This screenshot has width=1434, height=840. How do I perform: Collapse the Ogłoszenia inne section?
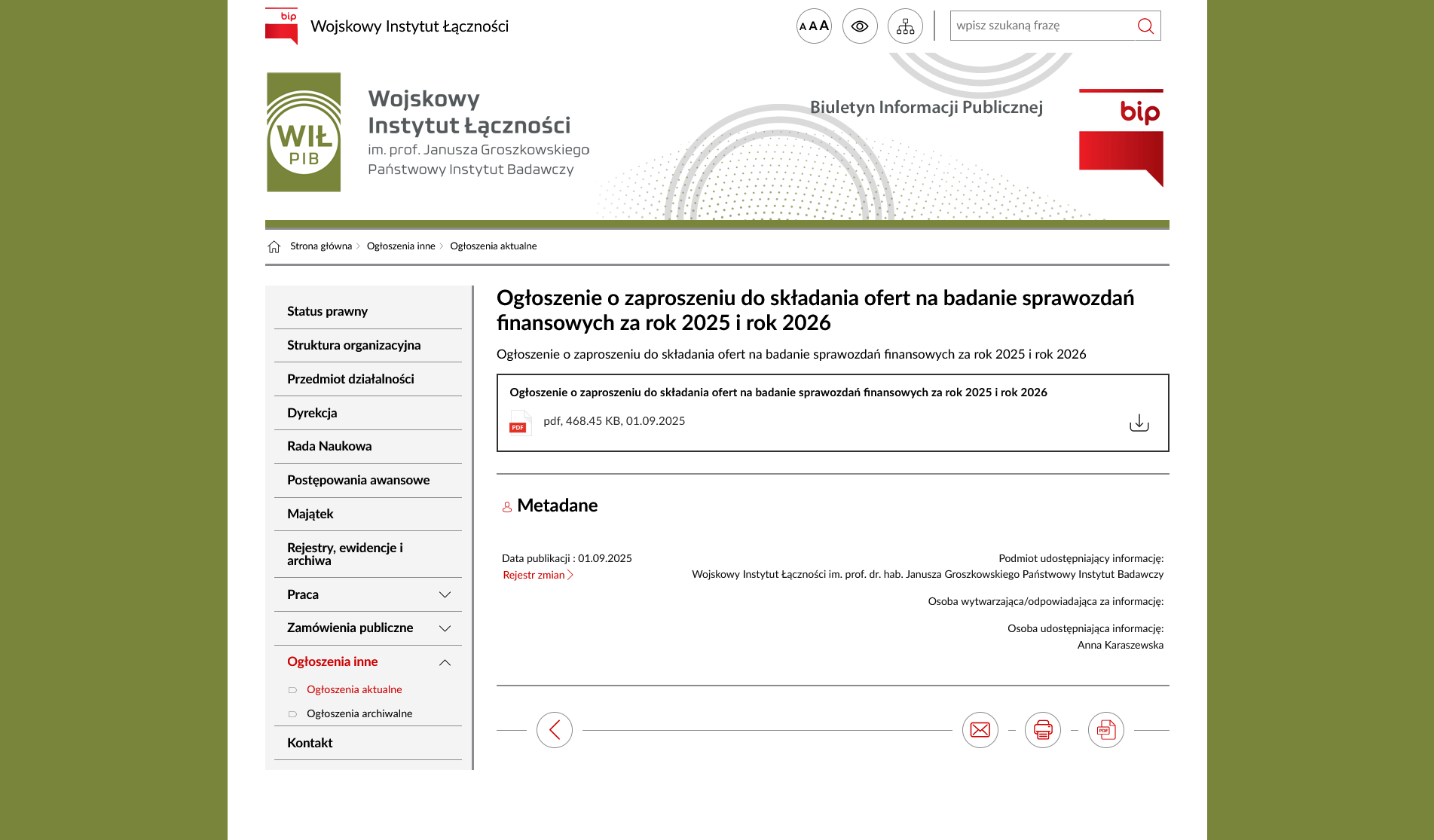445,662
